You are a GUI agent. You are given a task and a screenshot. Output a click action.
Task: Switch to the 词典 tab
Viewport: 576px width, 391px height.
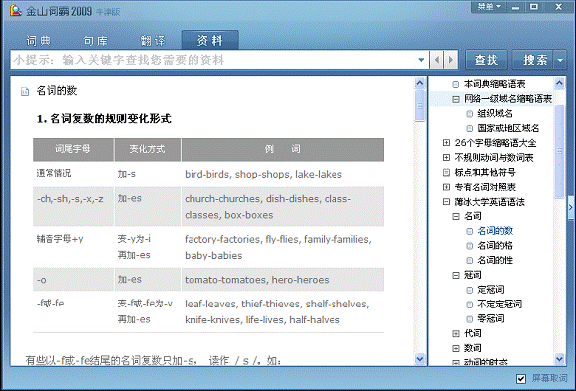click(x=39, y=41)
